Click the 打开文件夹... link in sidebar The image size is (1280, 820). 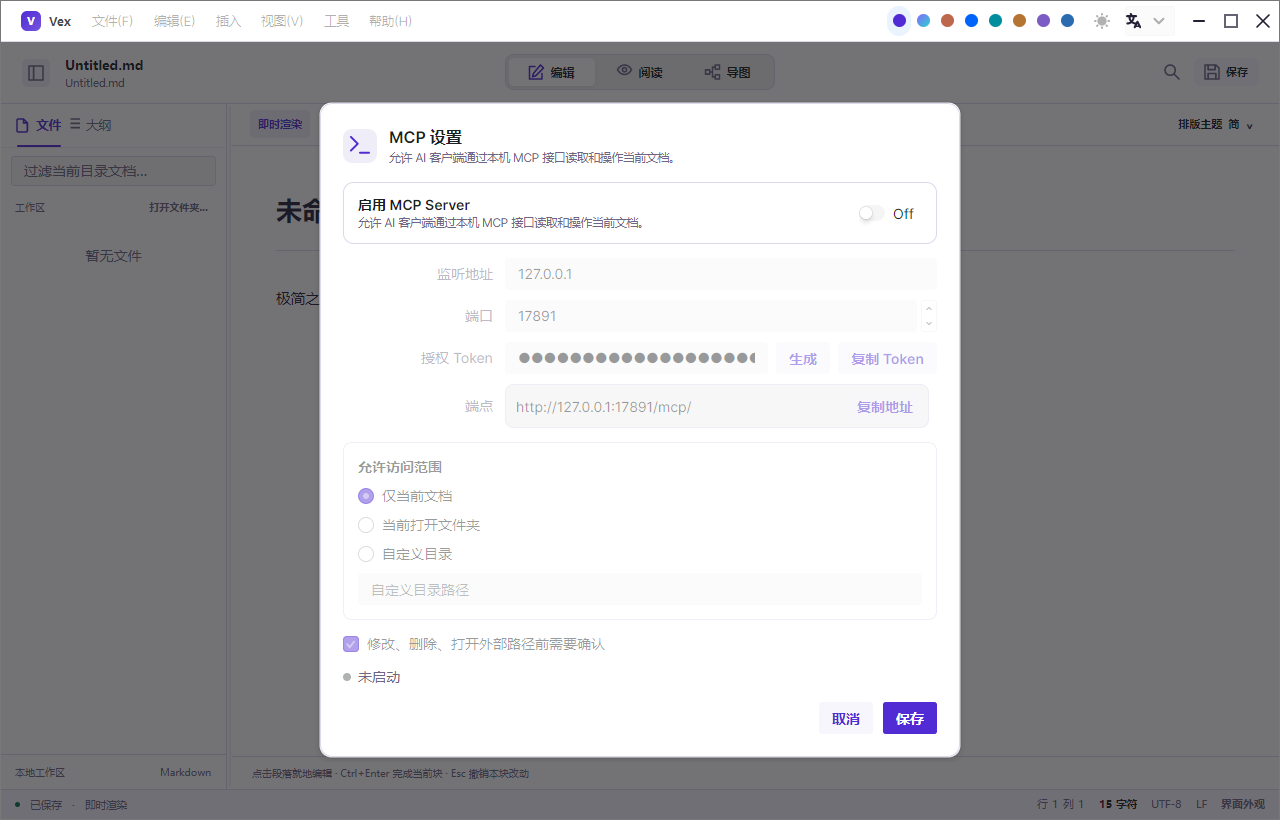(x=179, y=208)
